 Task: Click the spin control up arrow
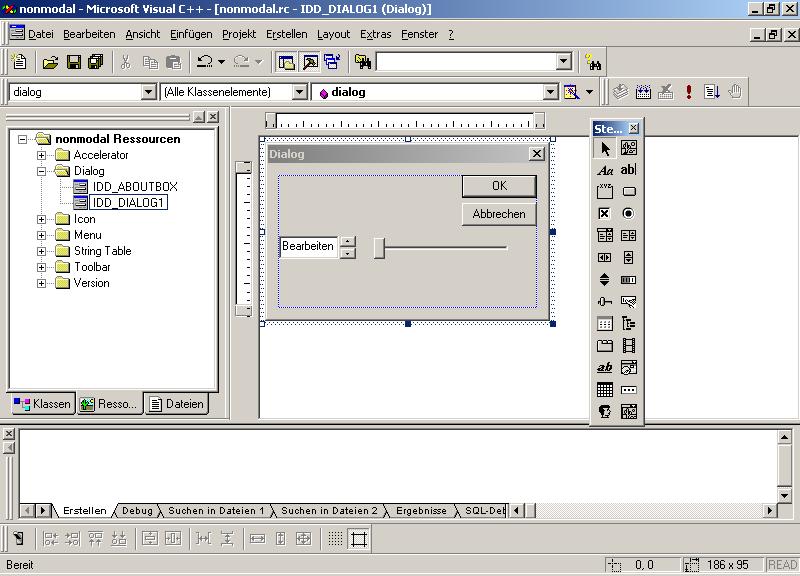pos(347,242)
